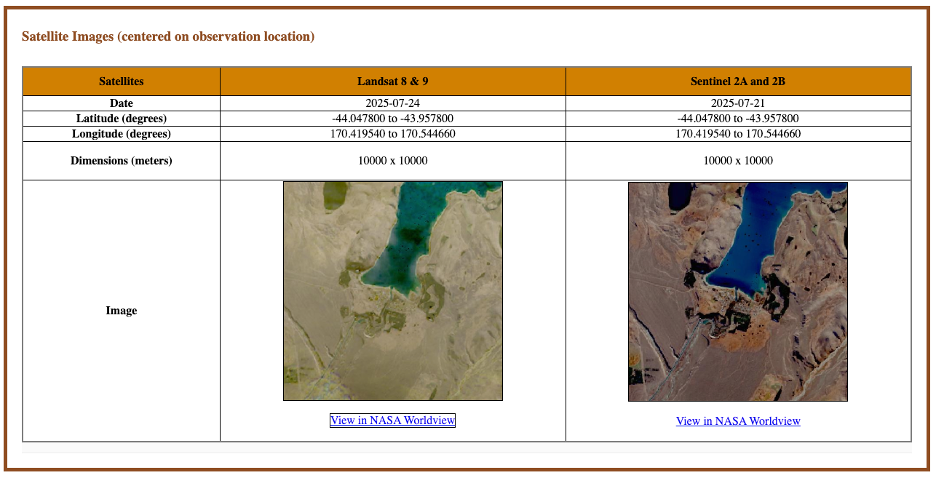Click the 'Longitude (degrees)' row label
Viewport: 936px width, 478px height.
(x=121, y=134)
